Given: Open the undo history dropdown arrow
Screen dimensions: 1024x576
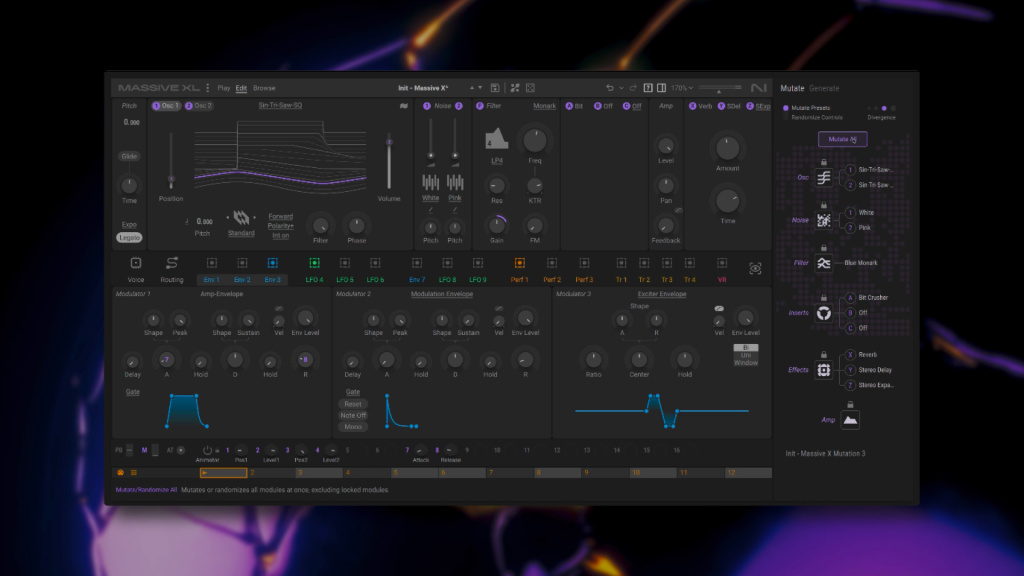Looking at the screenshot, I should (621, 88).
